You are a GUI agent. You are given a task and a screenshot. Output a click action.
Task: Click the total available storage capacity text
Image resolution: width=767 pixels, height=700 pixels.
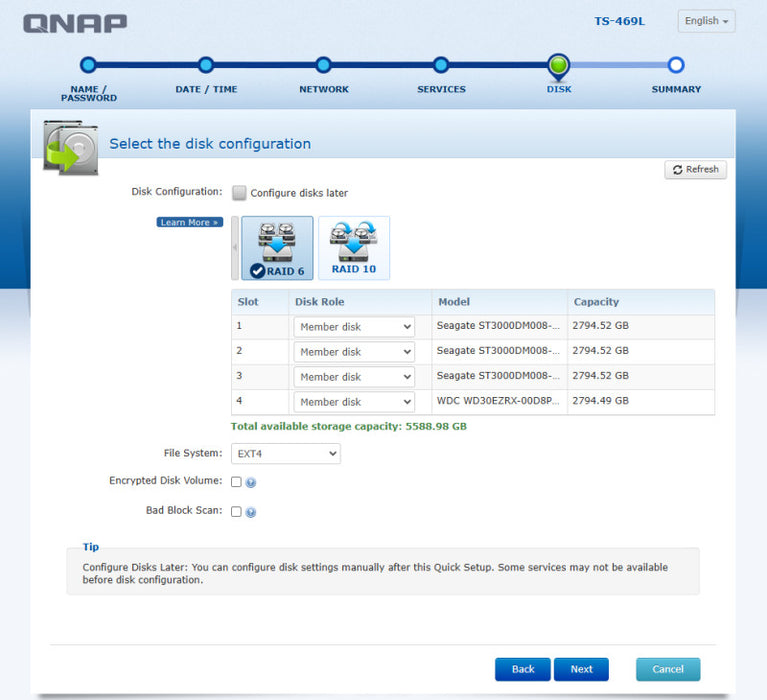[349, 427]
